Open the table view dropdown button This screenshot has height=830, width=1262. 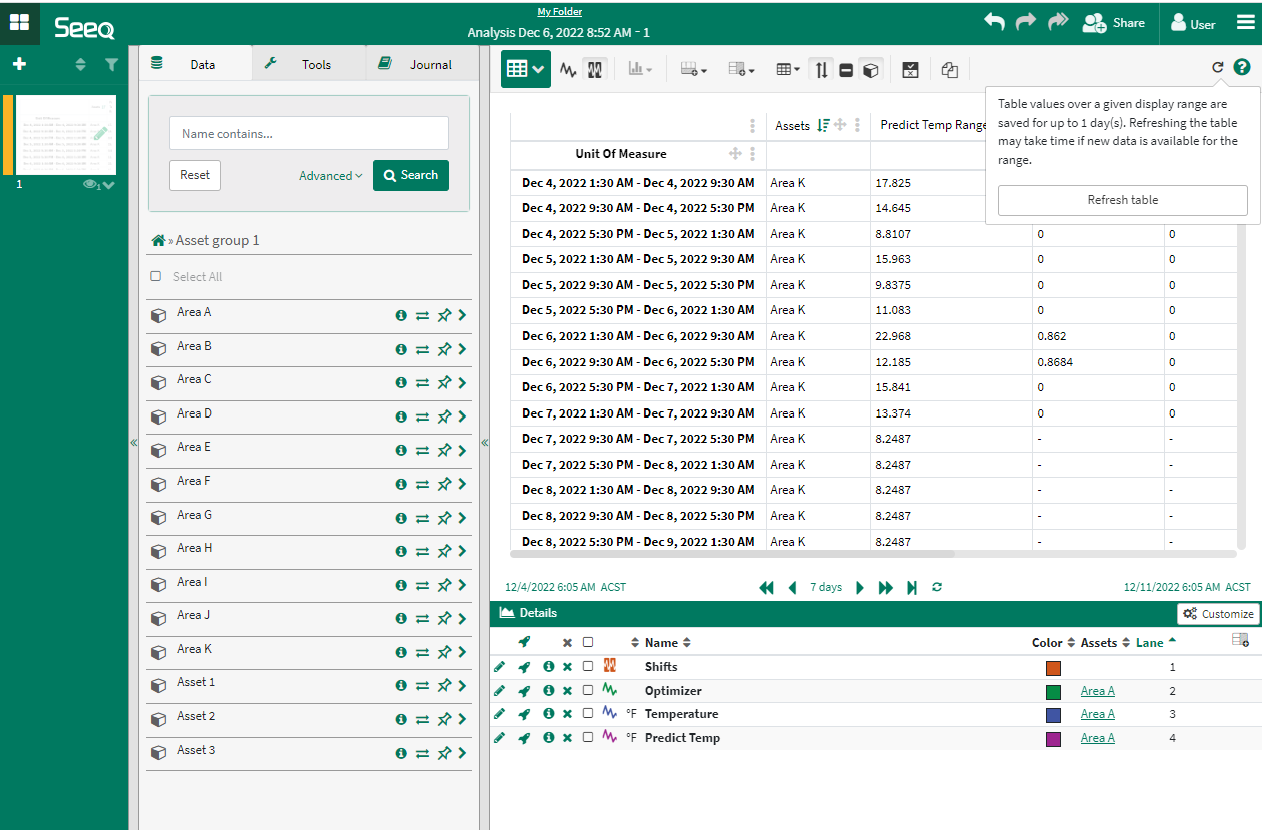point(526,69)
